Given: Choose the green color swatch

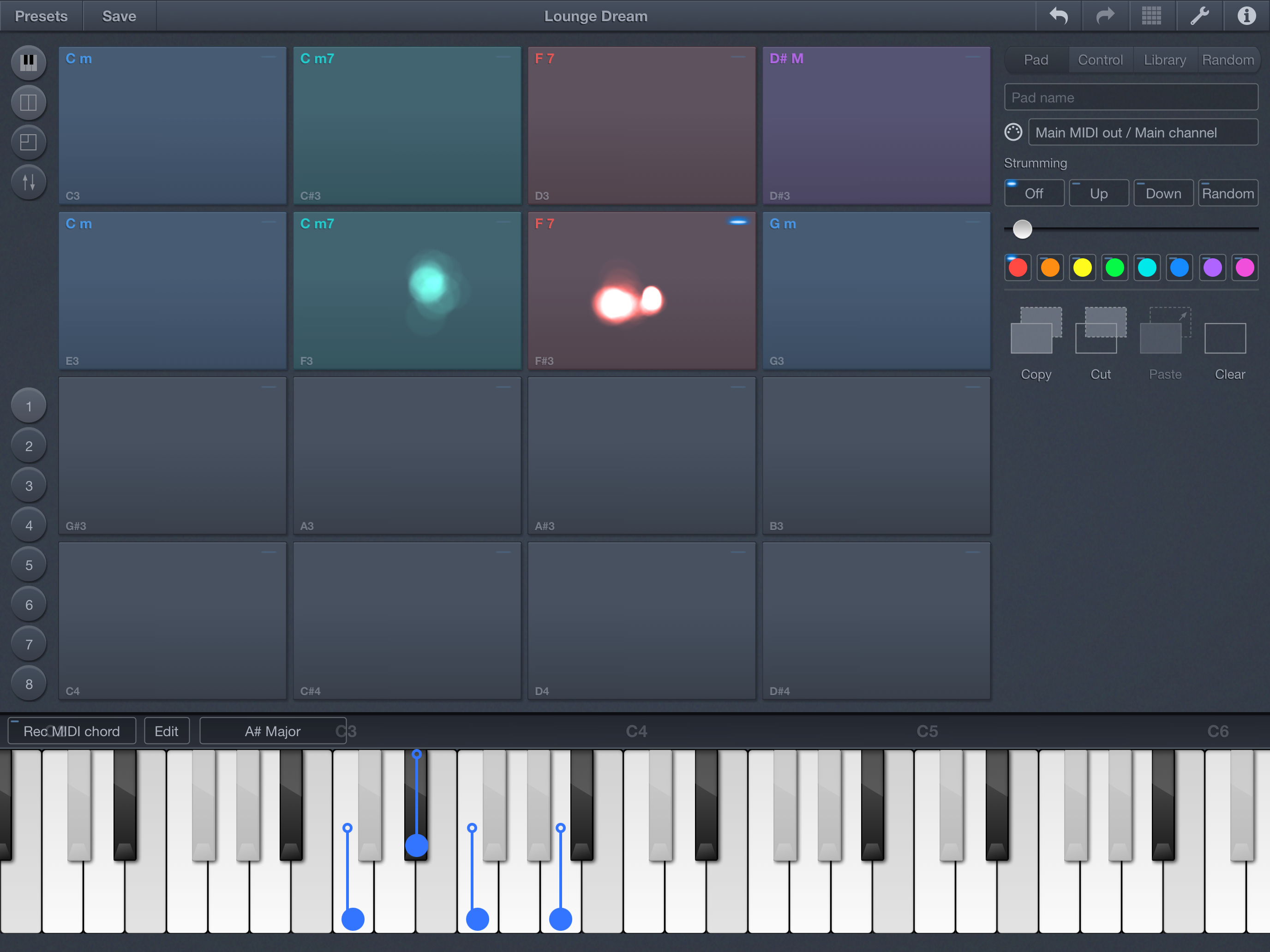Looking at the screenshot, I should 1114,268.
